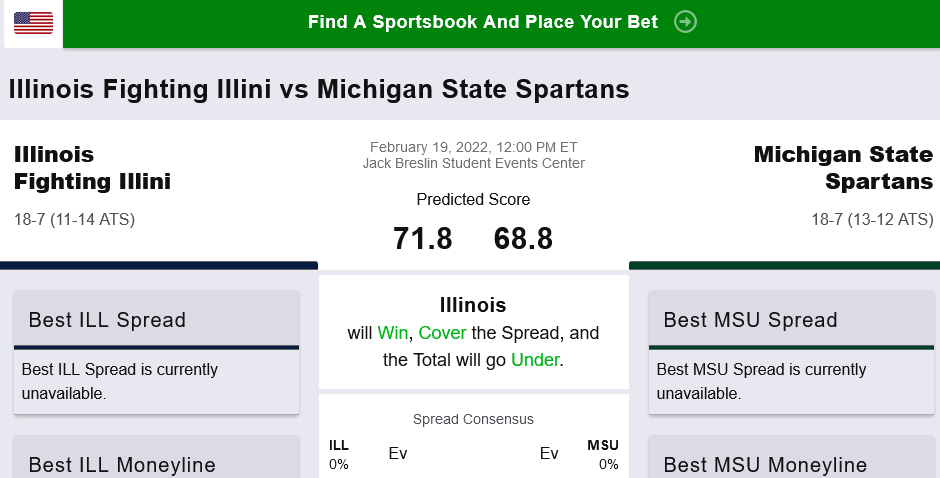Click the MSU 0% consensus value
This screenshot has width=940, height=478.
(608, 464)
